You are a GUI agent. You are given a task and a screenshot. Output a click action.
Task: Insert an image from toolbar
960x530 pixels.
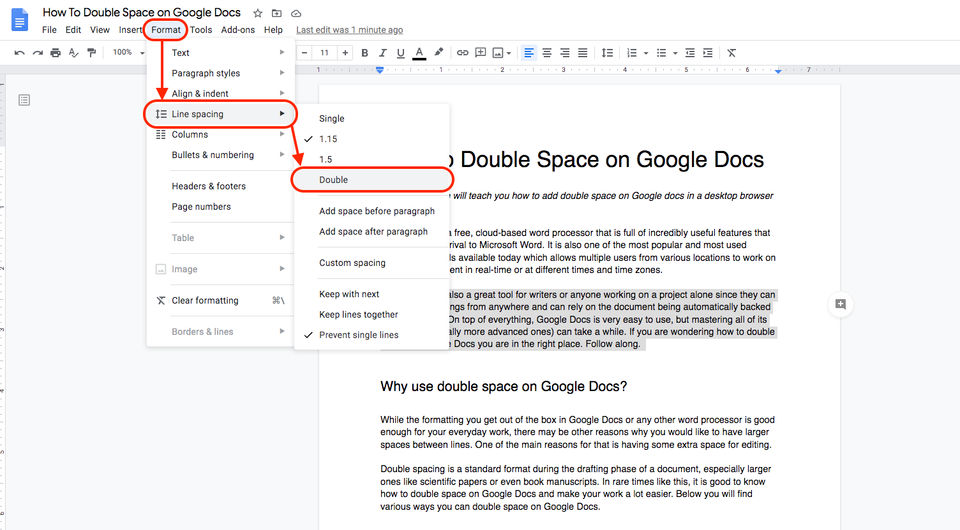click(x=498, y=53)
